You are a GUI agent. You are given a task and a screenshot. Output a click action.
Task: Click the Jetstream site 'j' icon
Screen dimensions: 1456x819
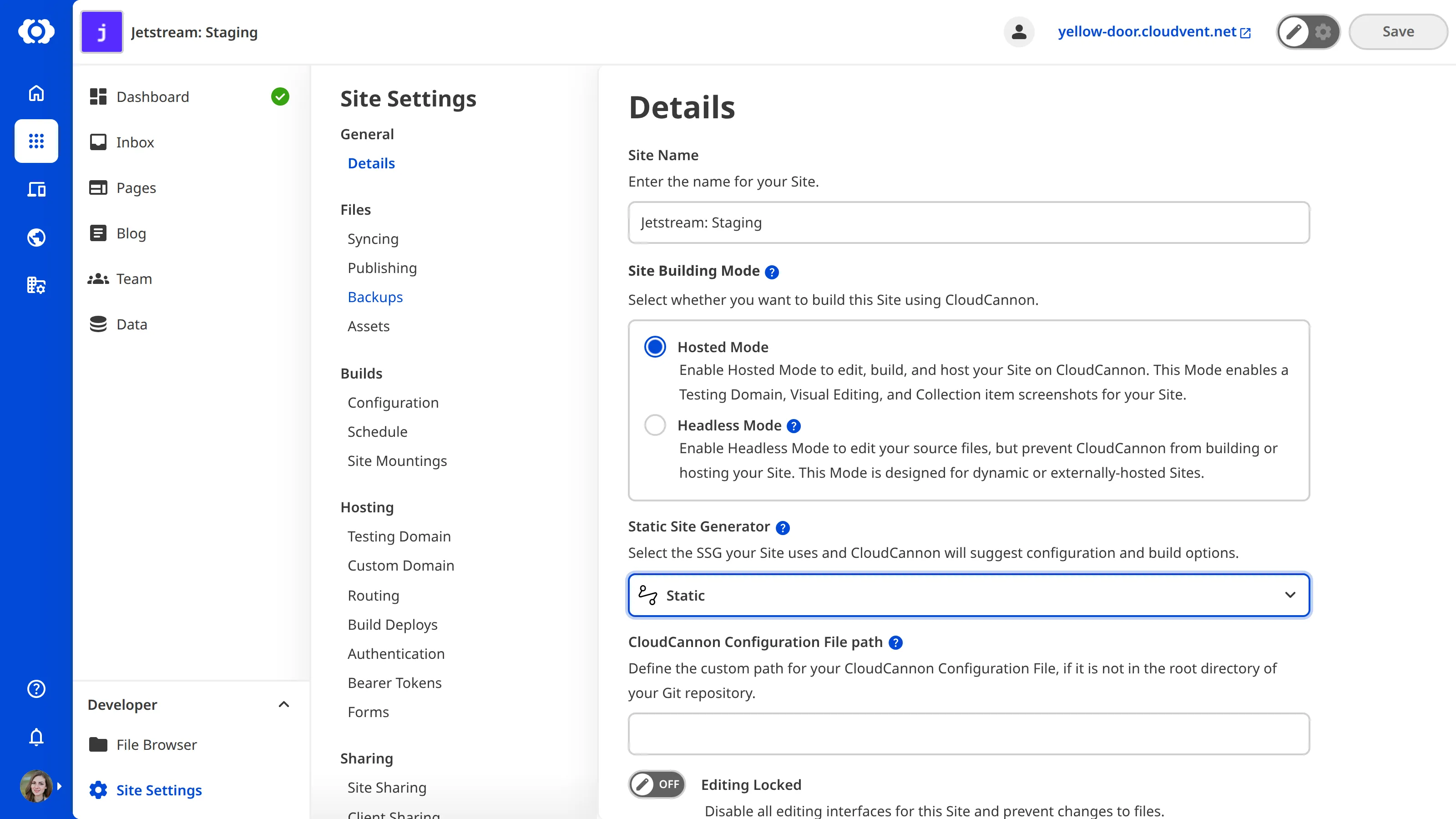[x=102, y=32]
